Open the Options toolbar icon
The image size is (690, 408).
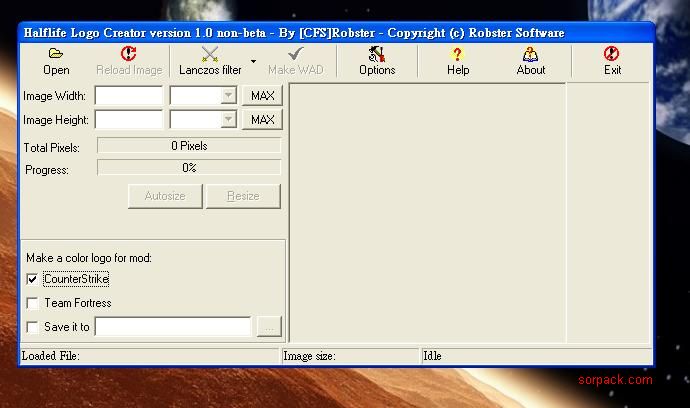377,54
